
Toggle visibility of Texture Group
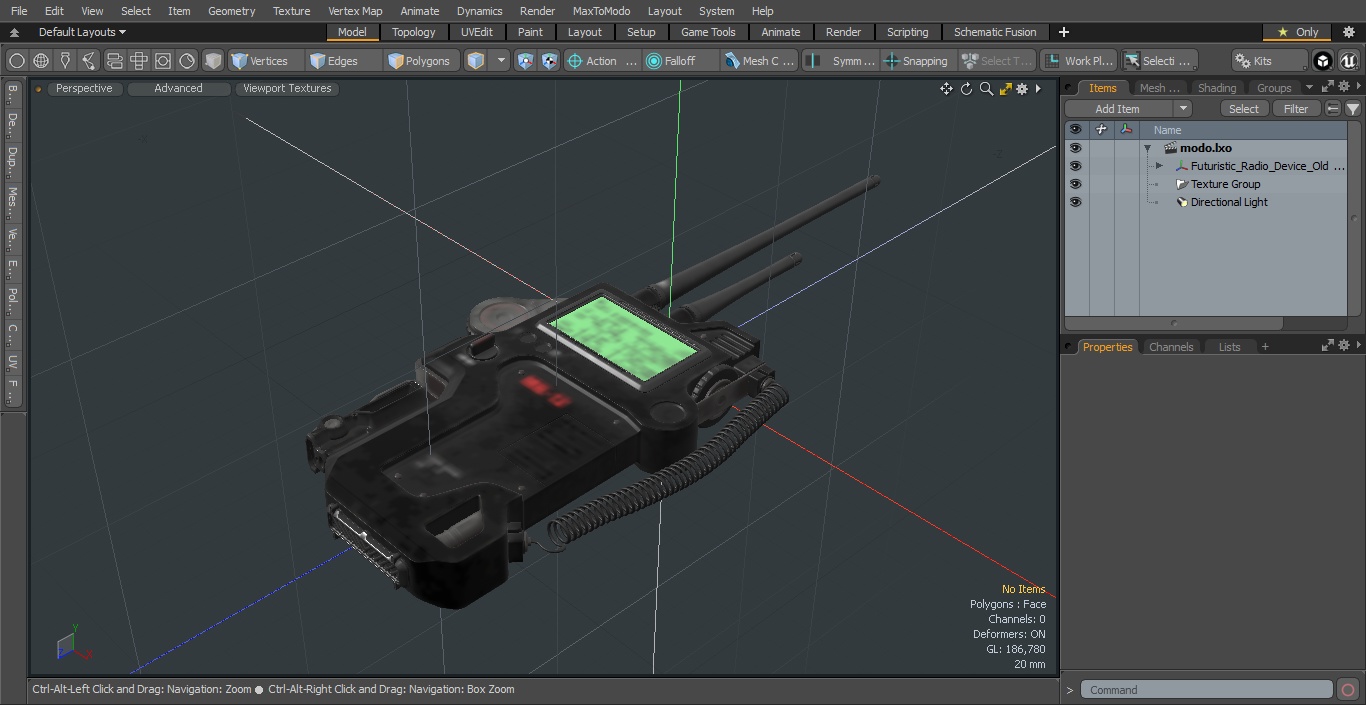point(1075,184)
